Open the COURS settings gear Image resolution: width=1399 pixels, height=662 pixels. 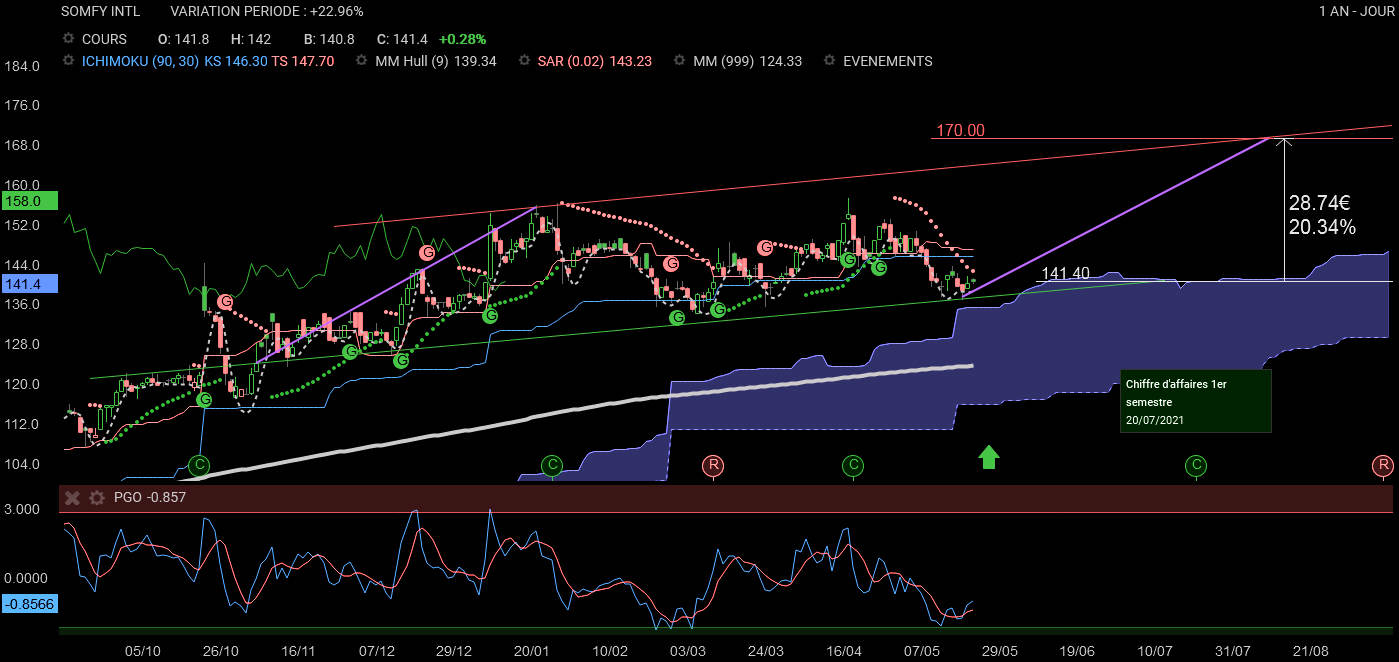(x=68, y=39)
